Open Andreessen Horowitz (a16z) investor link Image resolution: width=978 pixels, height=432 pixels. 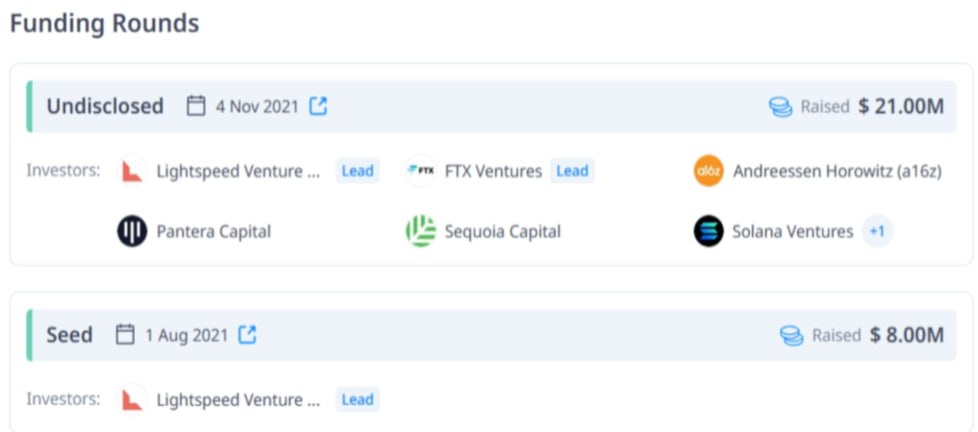tap(837, 171)
